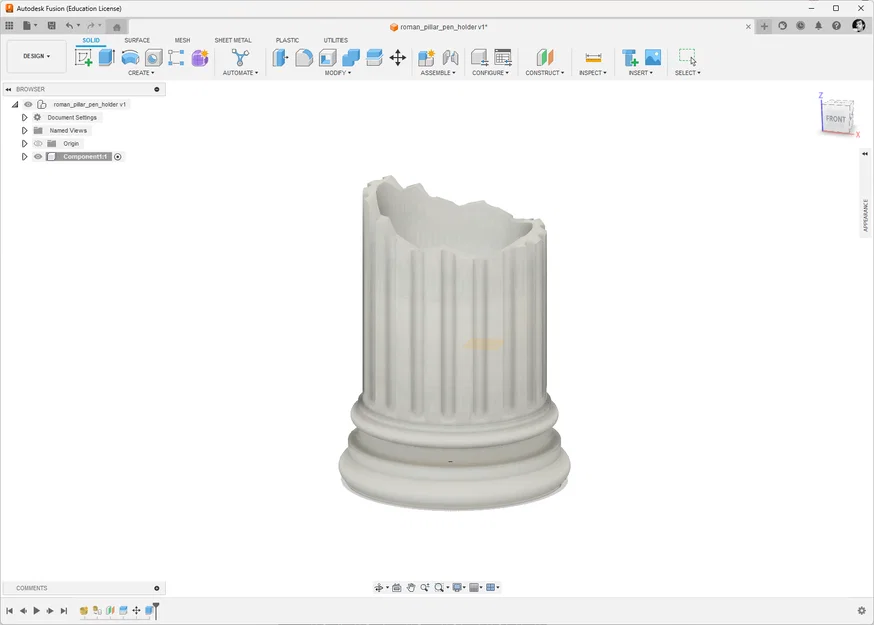Click the New Component icon
Viewport: 874px width, 625px height.
pyautogui.click(x=426, y=57)
